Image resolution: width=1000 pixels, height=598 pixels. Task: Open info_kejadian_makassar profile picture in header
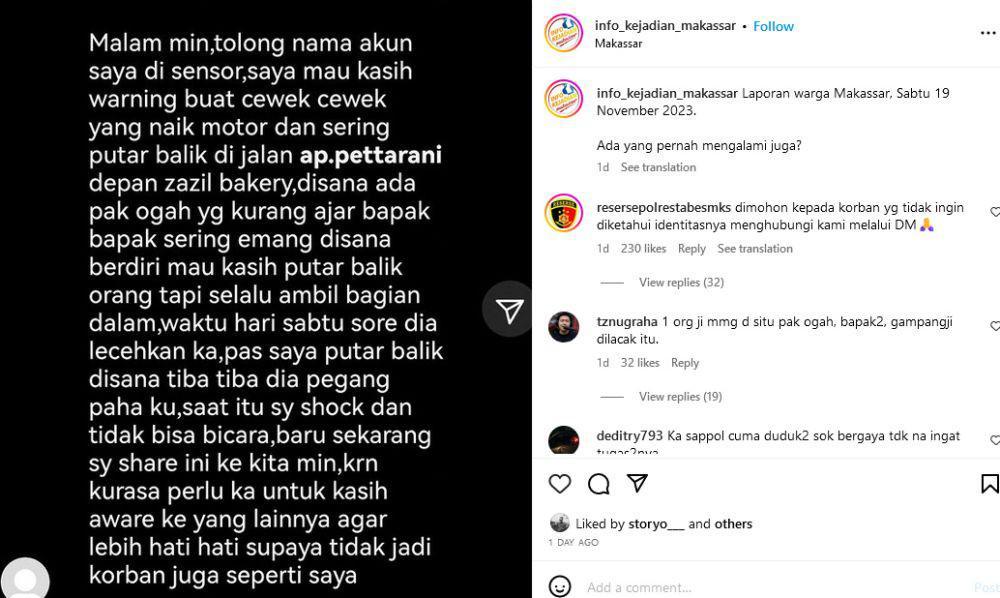click(x=563, y=33)
